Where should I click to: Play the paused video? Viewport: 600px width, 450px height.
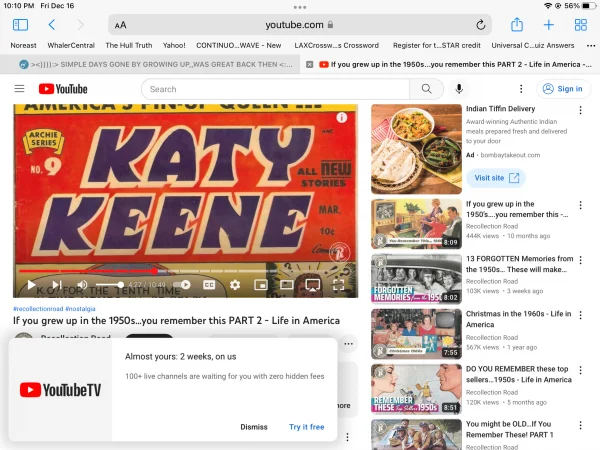31,285
